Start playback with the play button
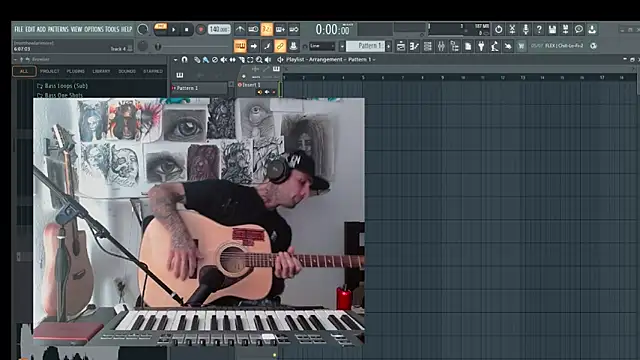640x360 pixels. tap(173, 29)
